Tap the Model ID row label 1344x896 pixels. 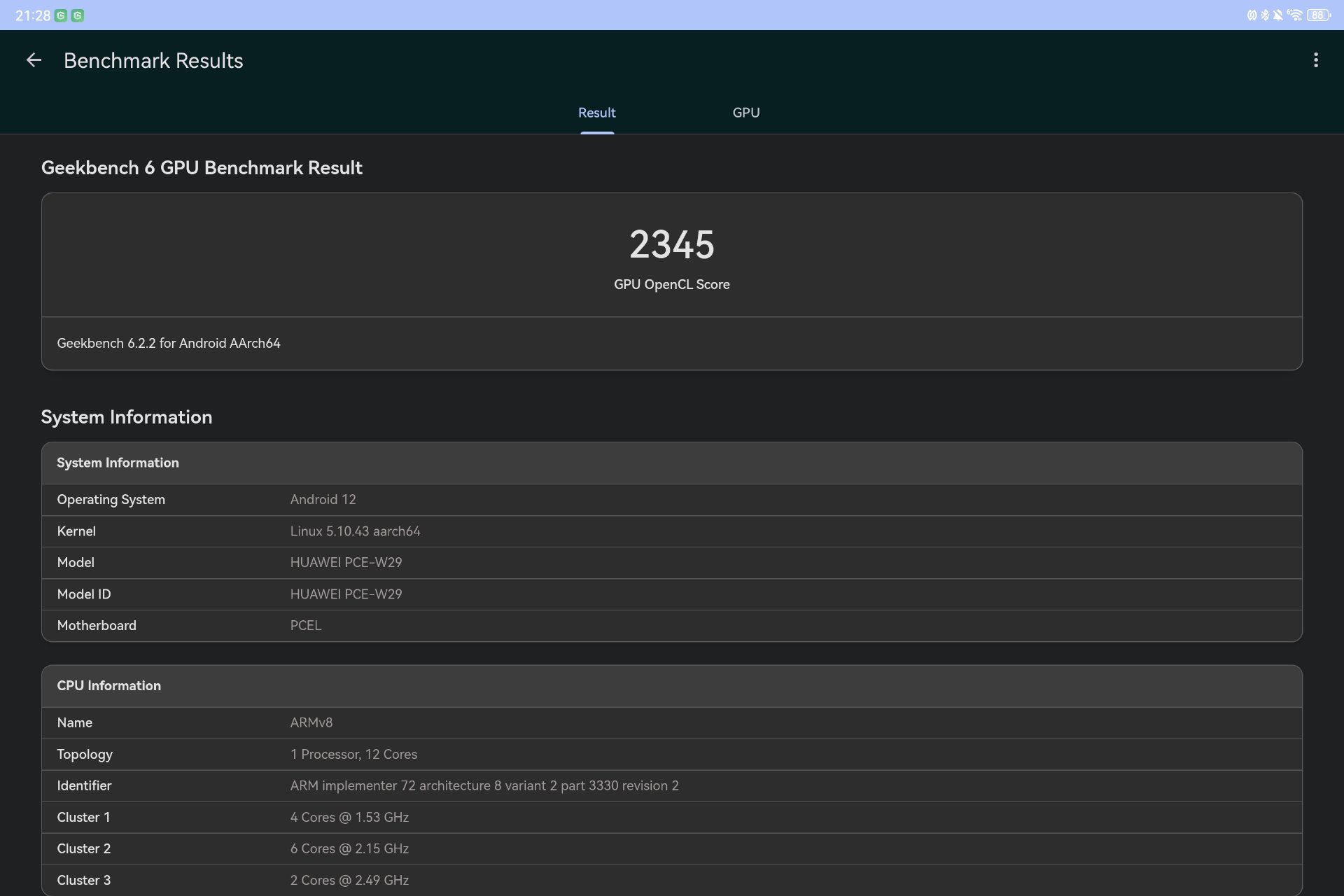coord(84,594)
